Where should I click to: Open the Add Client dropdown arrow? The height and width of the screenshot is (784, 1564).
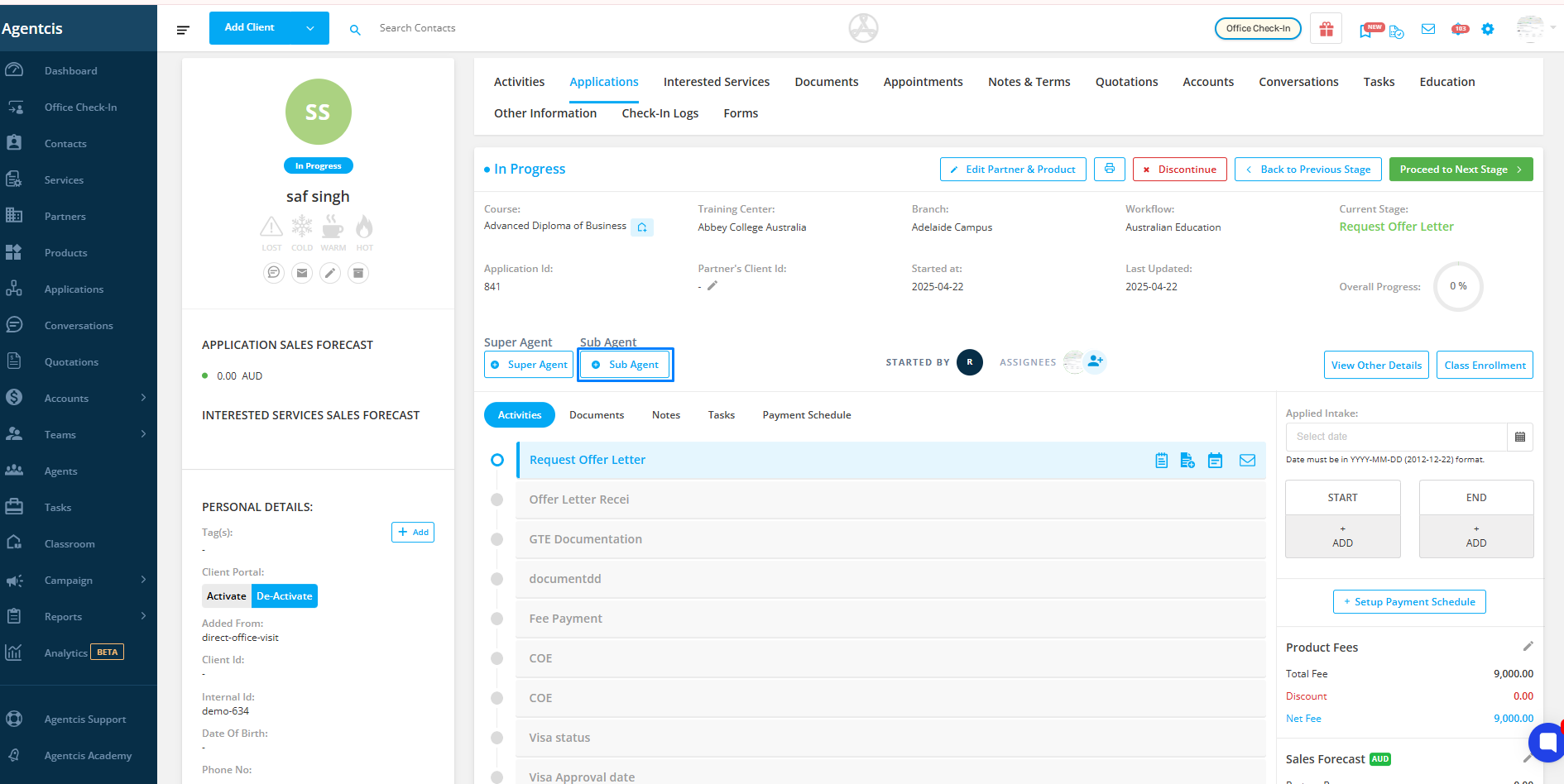310,28
